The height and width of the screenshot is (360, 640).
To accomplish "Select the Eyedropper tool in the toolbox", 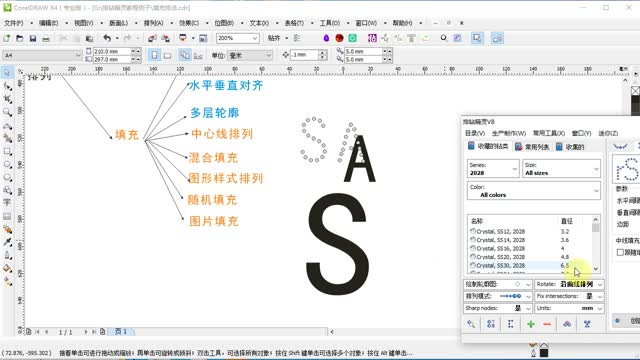I will click(x=7, y=242).
